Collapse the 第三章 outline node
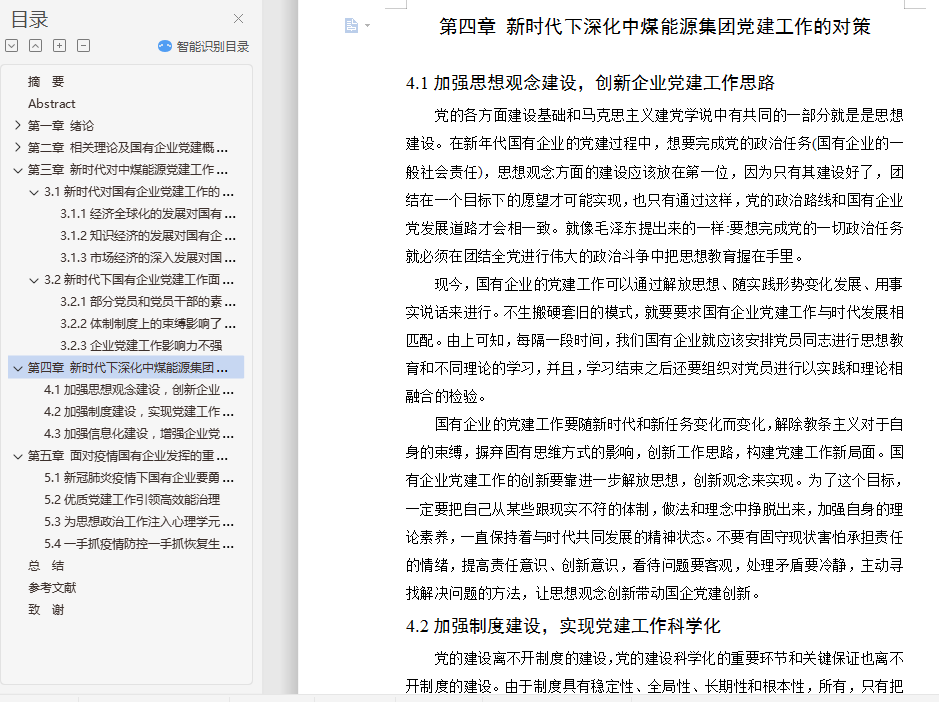Viewport: 939px width, 702px height. click(17, 170)
